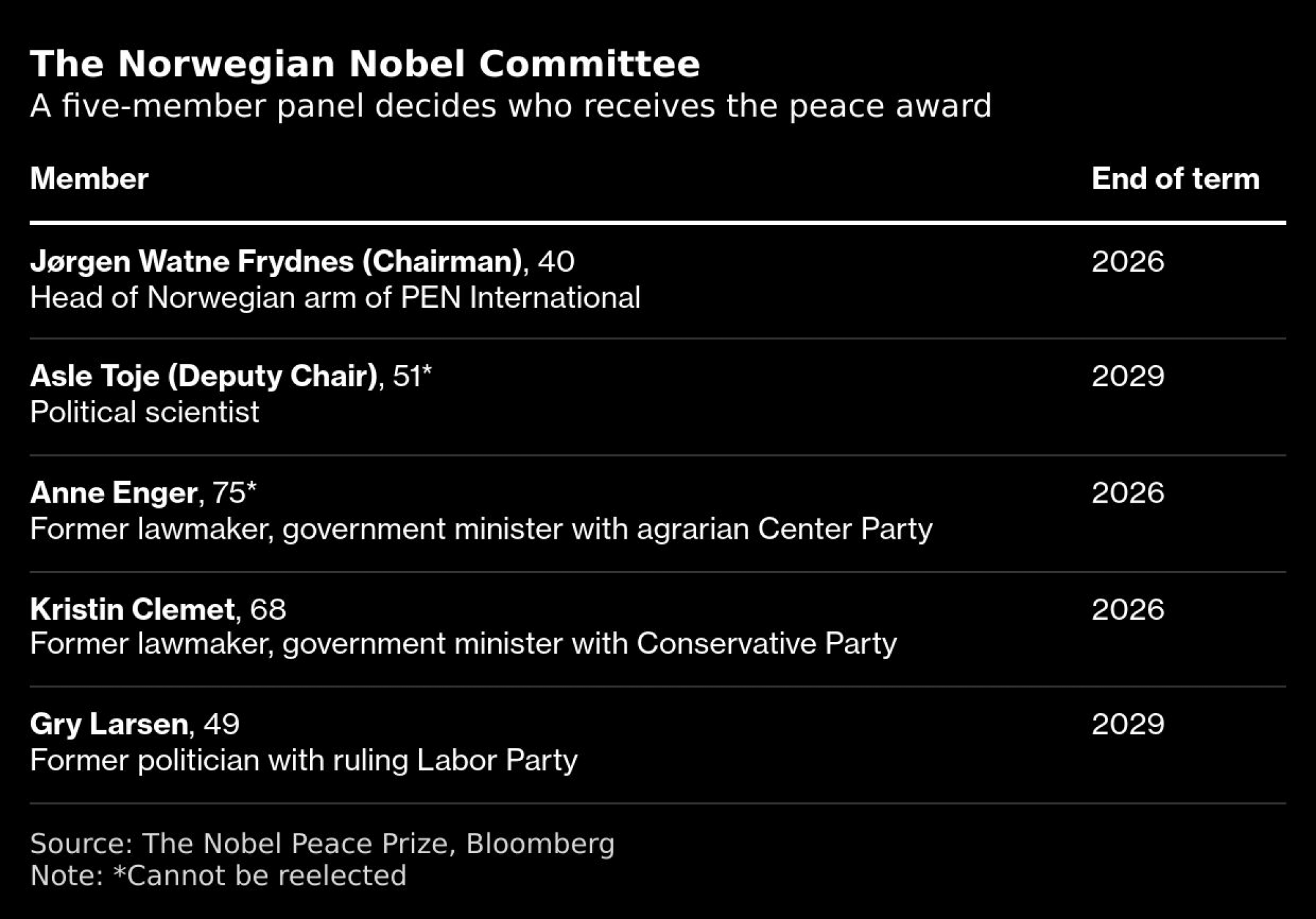Image resolution: width=1316 pixels, height=919 pixels.
Task: Click the agrarian Center Party description
Action: pyautogui.click(x=481, y=529)
